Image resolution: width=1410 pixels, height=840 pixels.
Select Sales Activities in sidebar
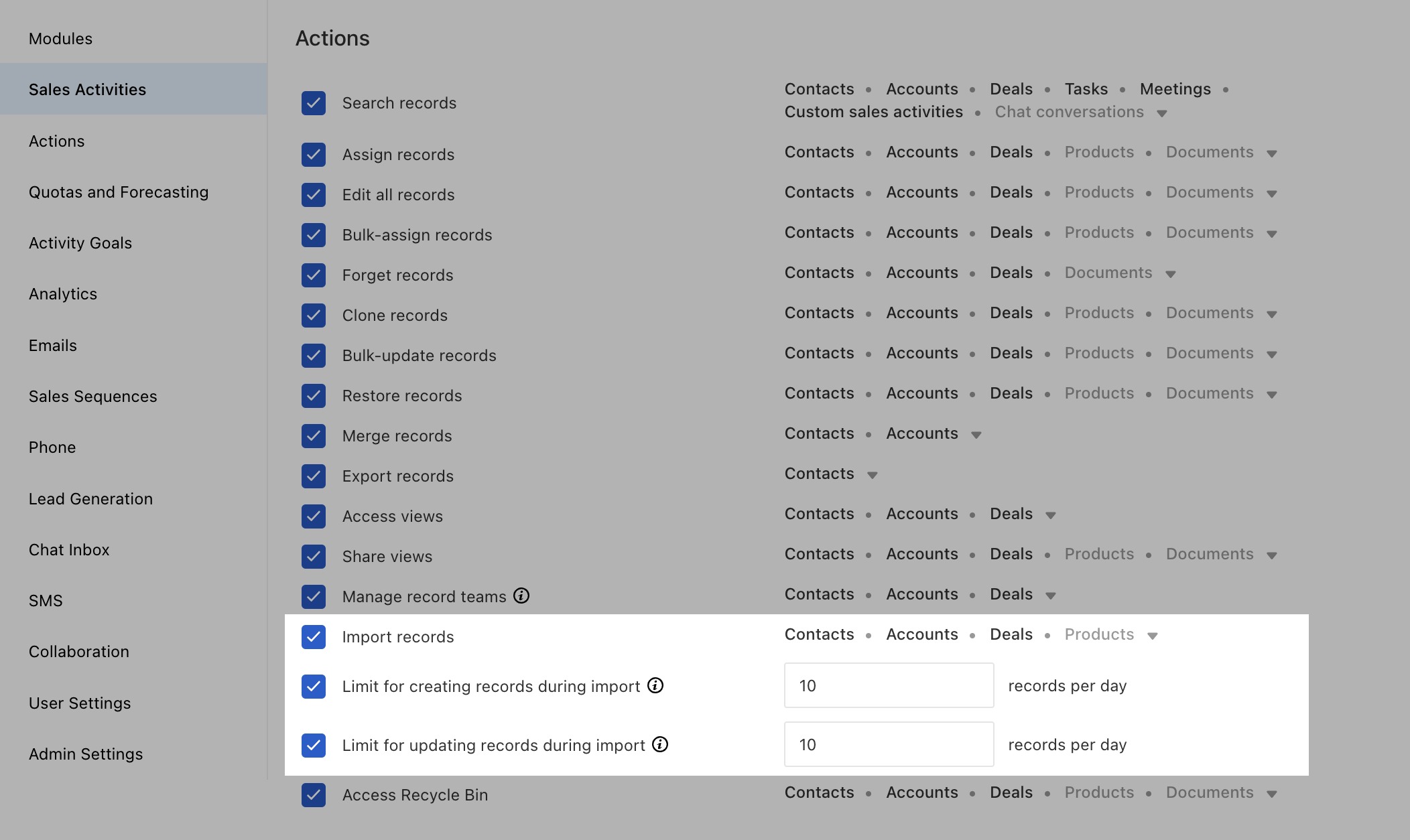pyautogui.click(x=87, y=90)
